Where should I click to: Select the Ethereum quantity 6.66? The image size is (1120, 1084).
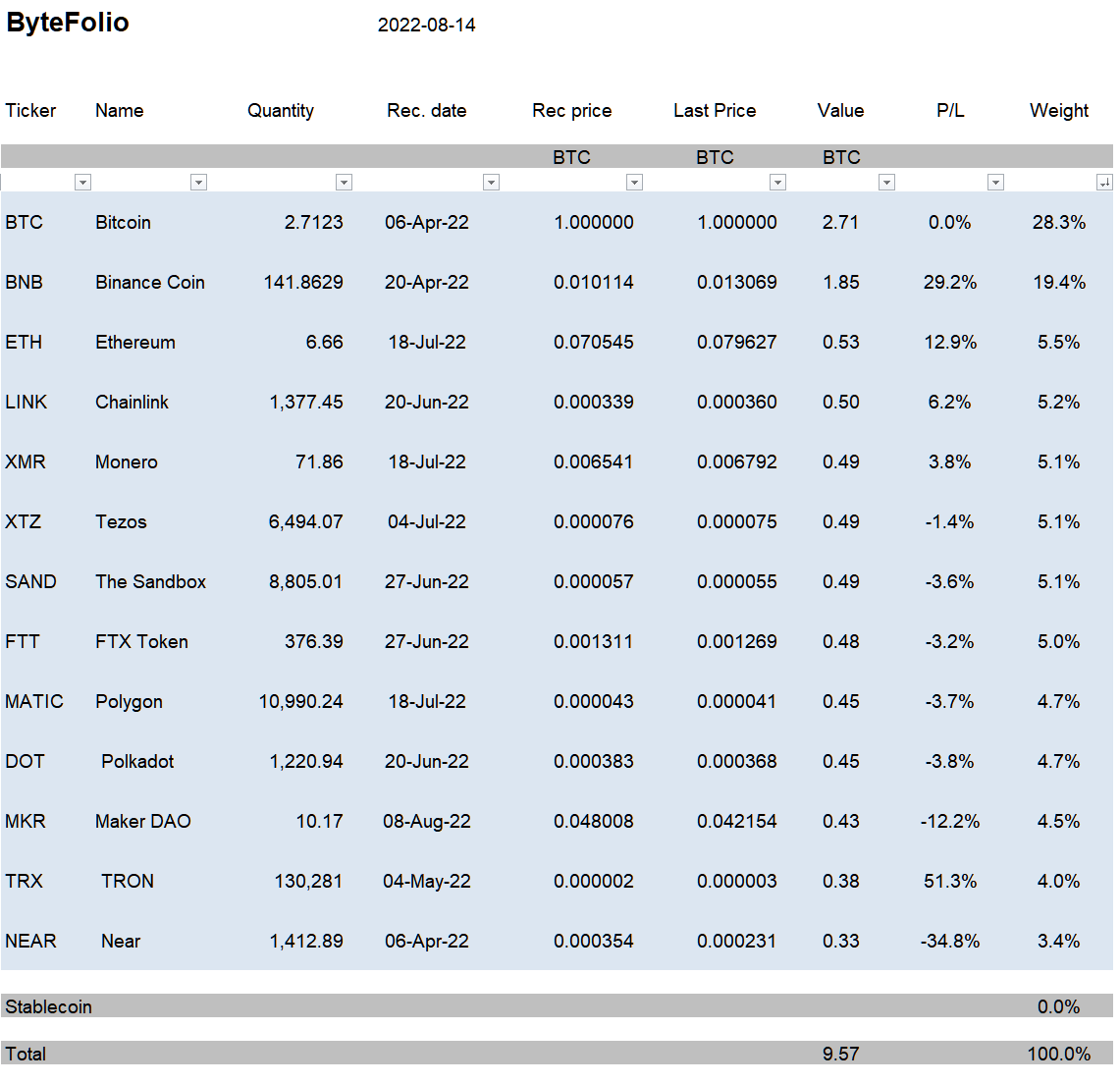(x=324, y=343)
